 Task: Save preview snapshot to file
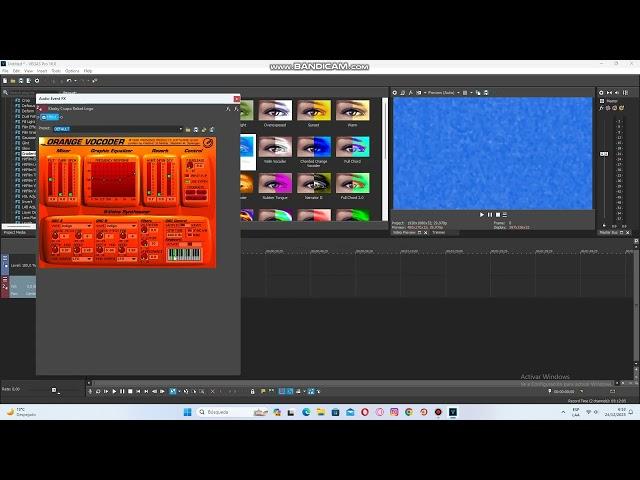(486, 93)
